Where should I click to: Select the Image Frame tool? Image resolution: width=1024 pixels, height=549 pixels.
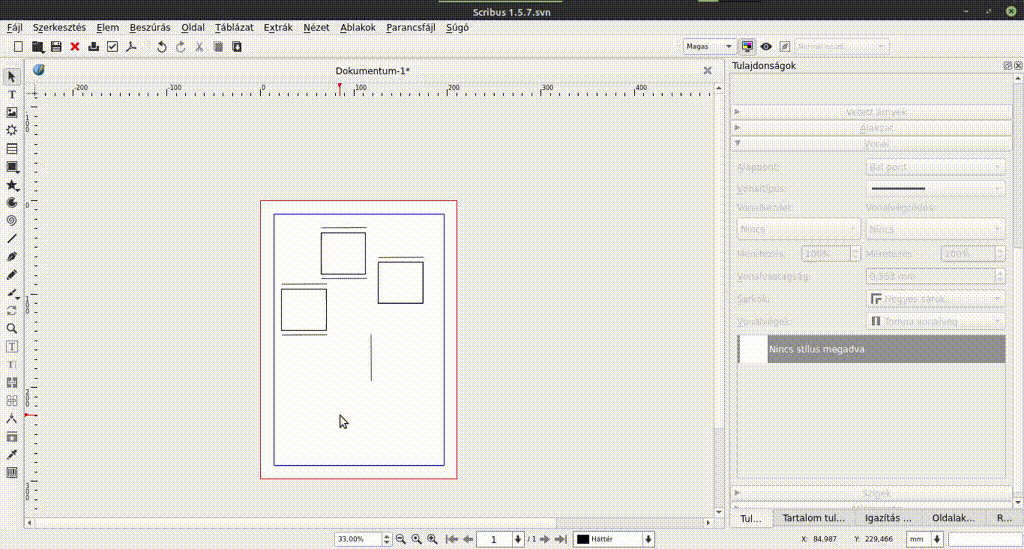click(x=12, y=113)
